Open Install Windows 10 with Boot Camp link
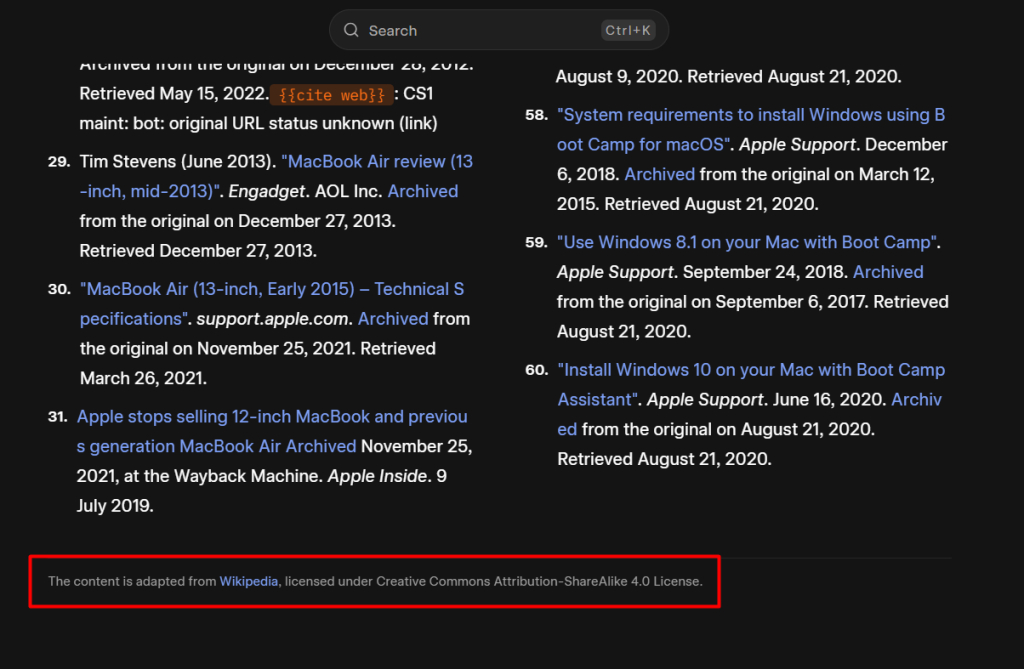 click(x=750, y=370)
